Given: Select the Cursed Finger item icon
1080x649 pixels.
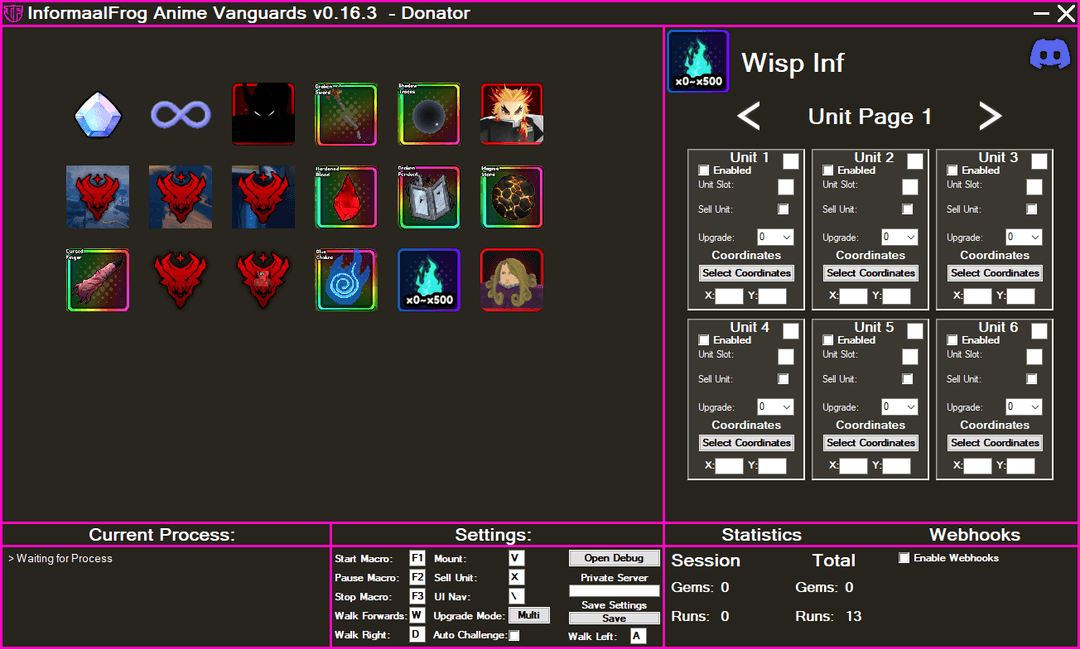Looking at the screenshot, I should coord(98,280).
